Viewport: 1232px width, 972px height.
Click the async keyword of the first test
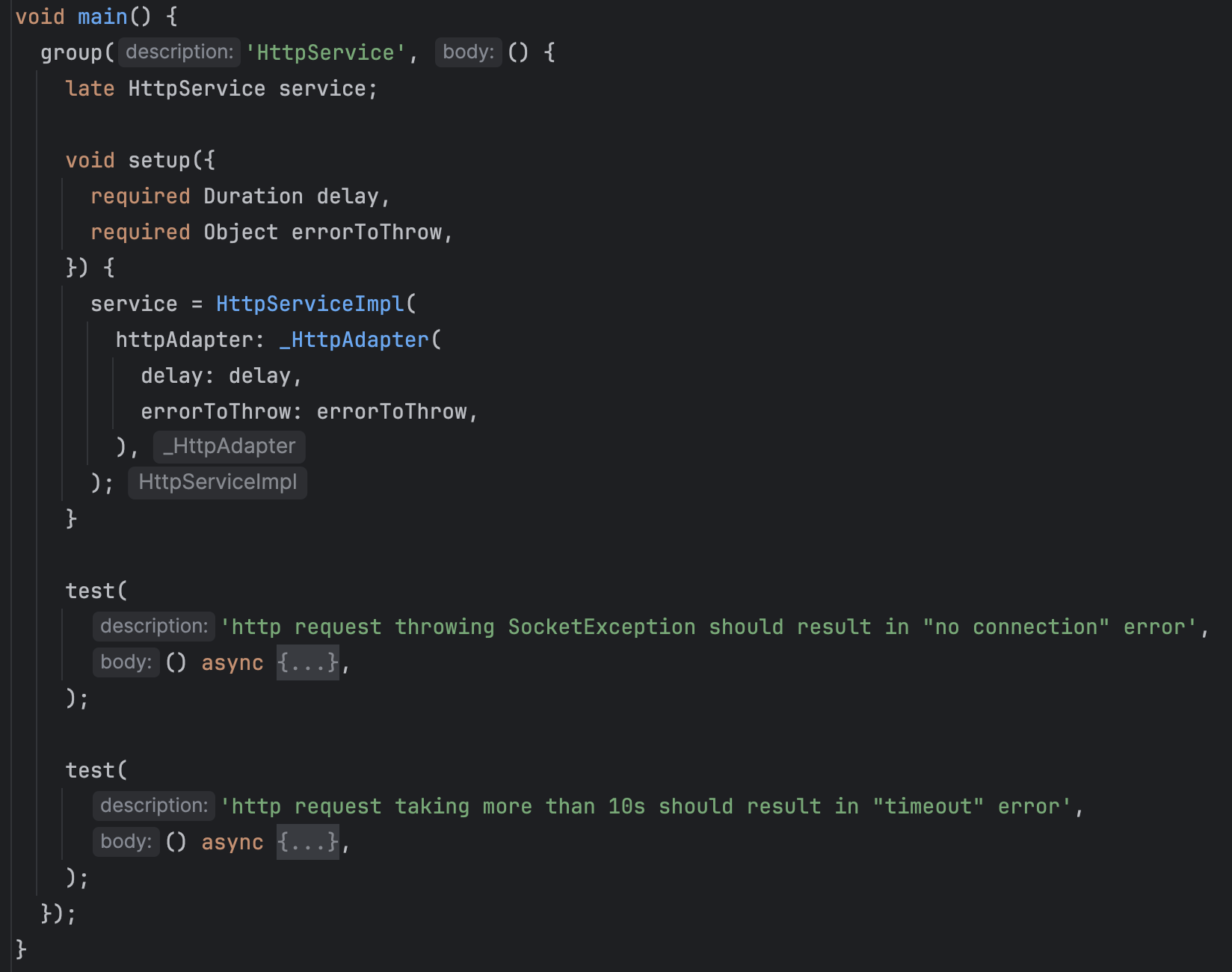[x=232, y=662]
